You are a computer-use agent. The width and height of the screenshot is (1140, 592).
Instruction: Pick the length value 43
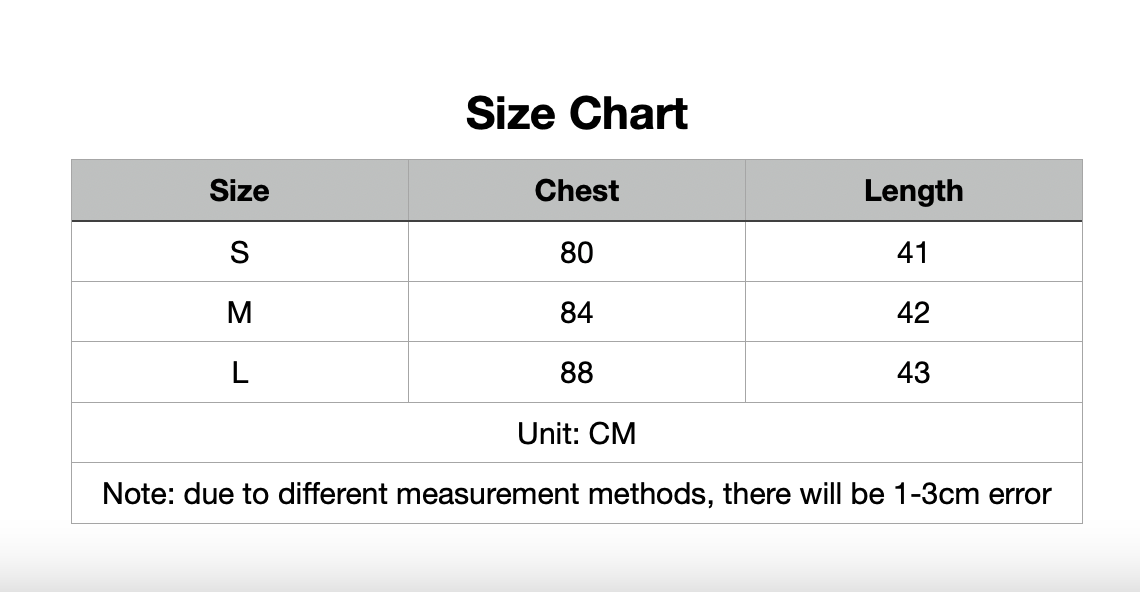pos(914,373)
